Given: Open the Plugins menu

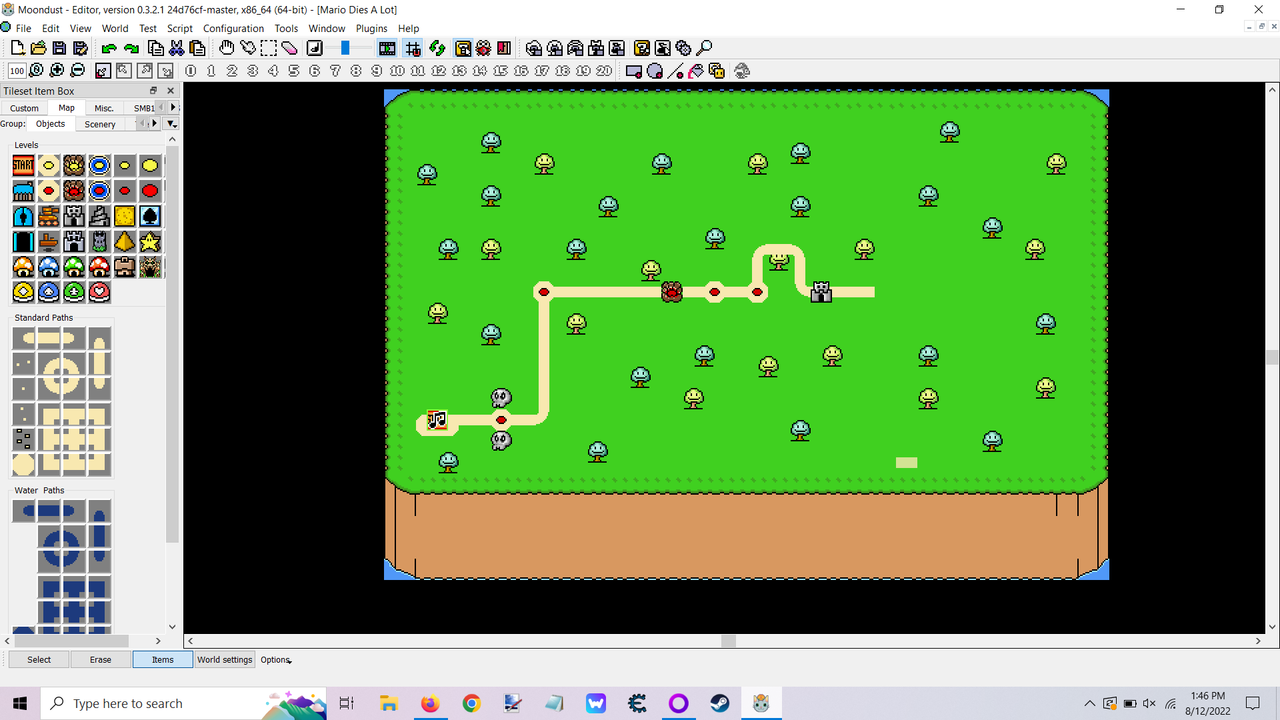Looking at the screenshot, I should click(x=371, y=28).
